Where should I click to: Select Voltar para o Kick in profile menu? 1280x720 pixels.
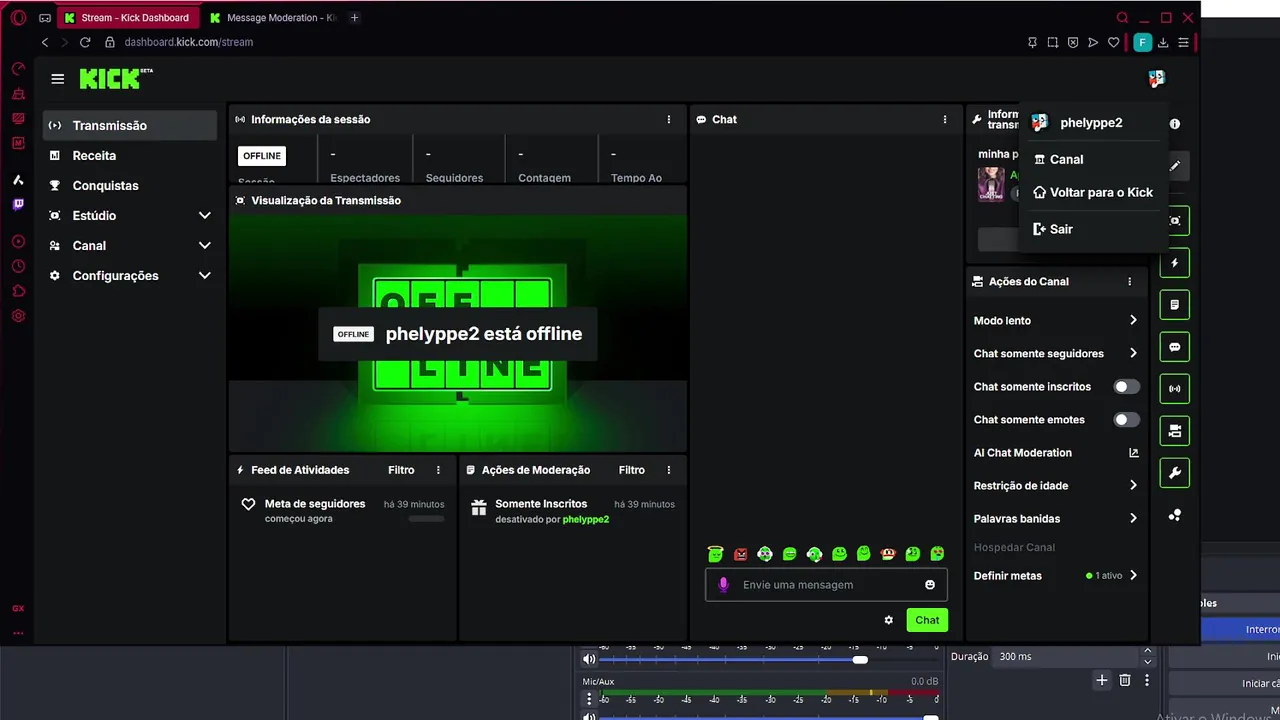pyautogui.click(x=1093, y=193)
